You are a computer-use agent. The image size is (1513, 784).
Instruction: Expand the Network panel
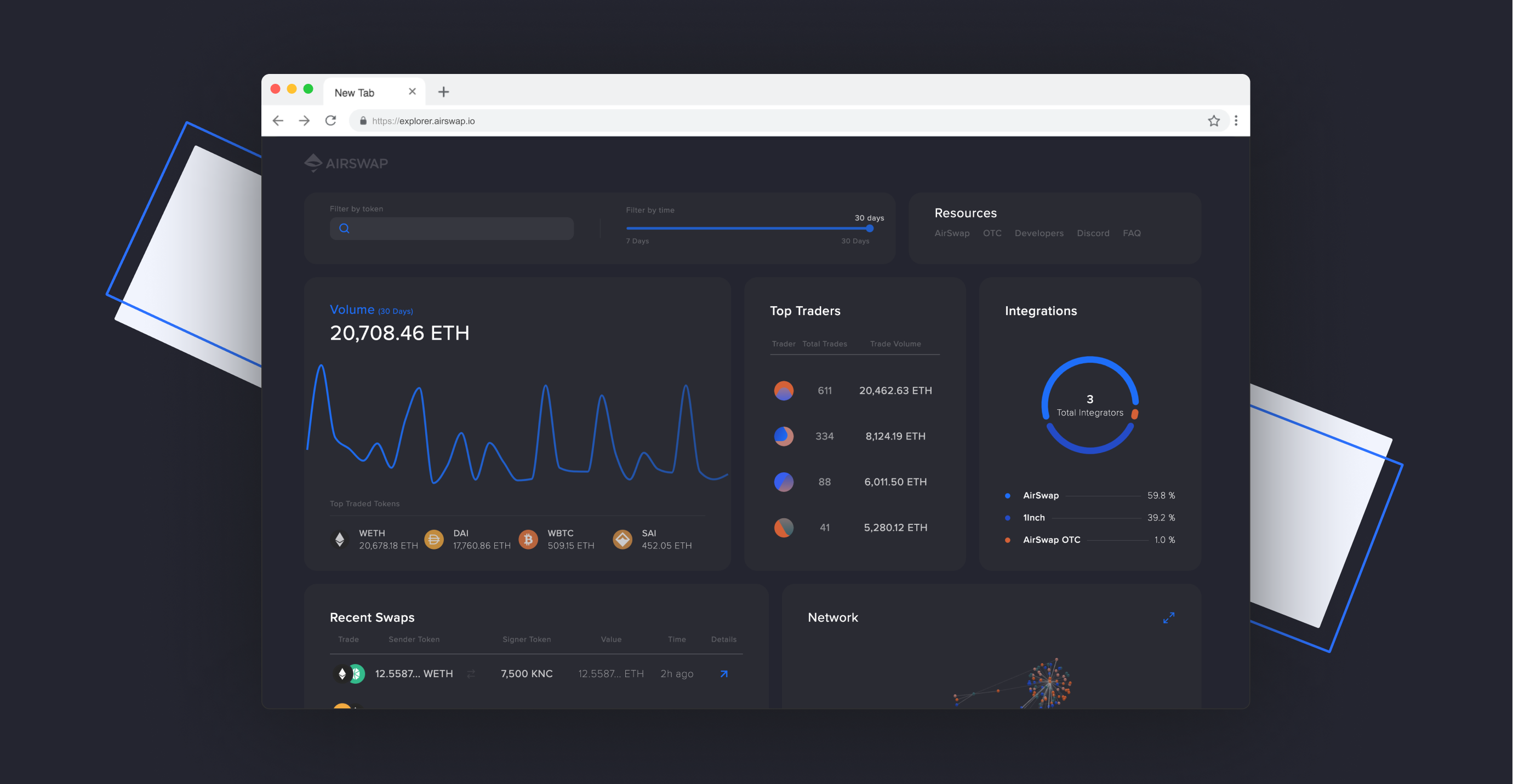click(x=1169, y=618)
